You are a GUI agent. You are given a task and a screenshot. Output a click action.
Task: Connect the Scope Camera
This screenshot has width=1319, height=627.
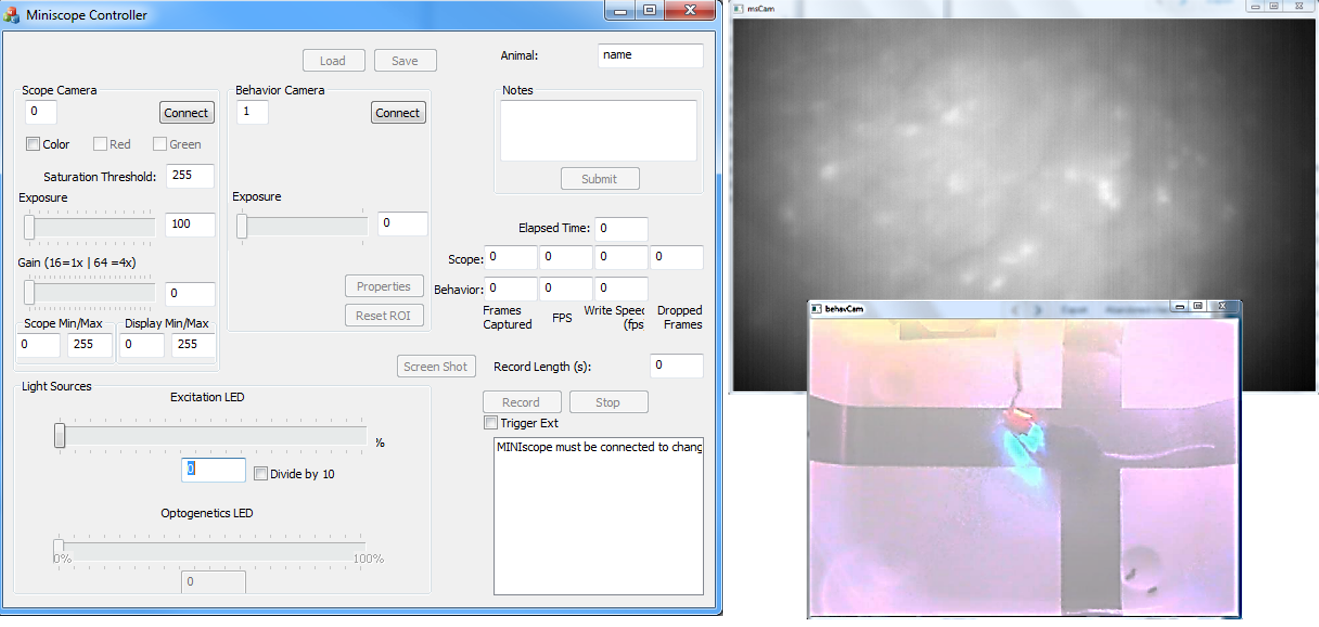(186, 113)
